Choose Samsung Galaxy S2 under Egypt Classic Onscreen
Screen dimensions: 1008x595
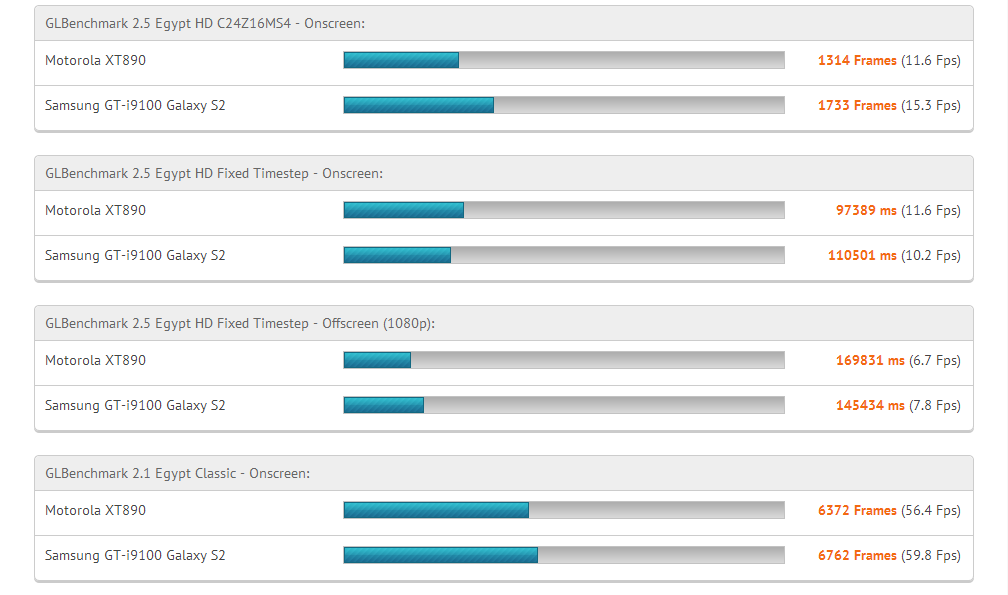(x=135, y=555)
